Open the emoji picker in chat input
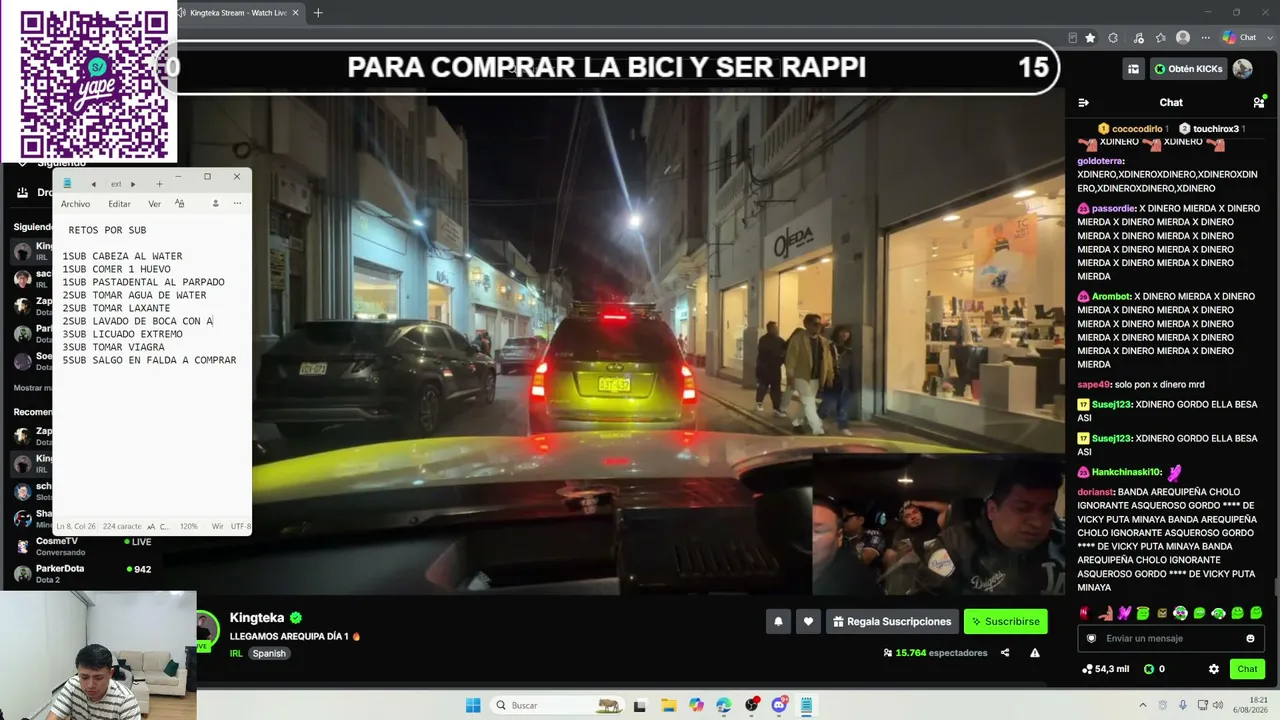The image size is (1280, 720). [x=1250, y=639]
